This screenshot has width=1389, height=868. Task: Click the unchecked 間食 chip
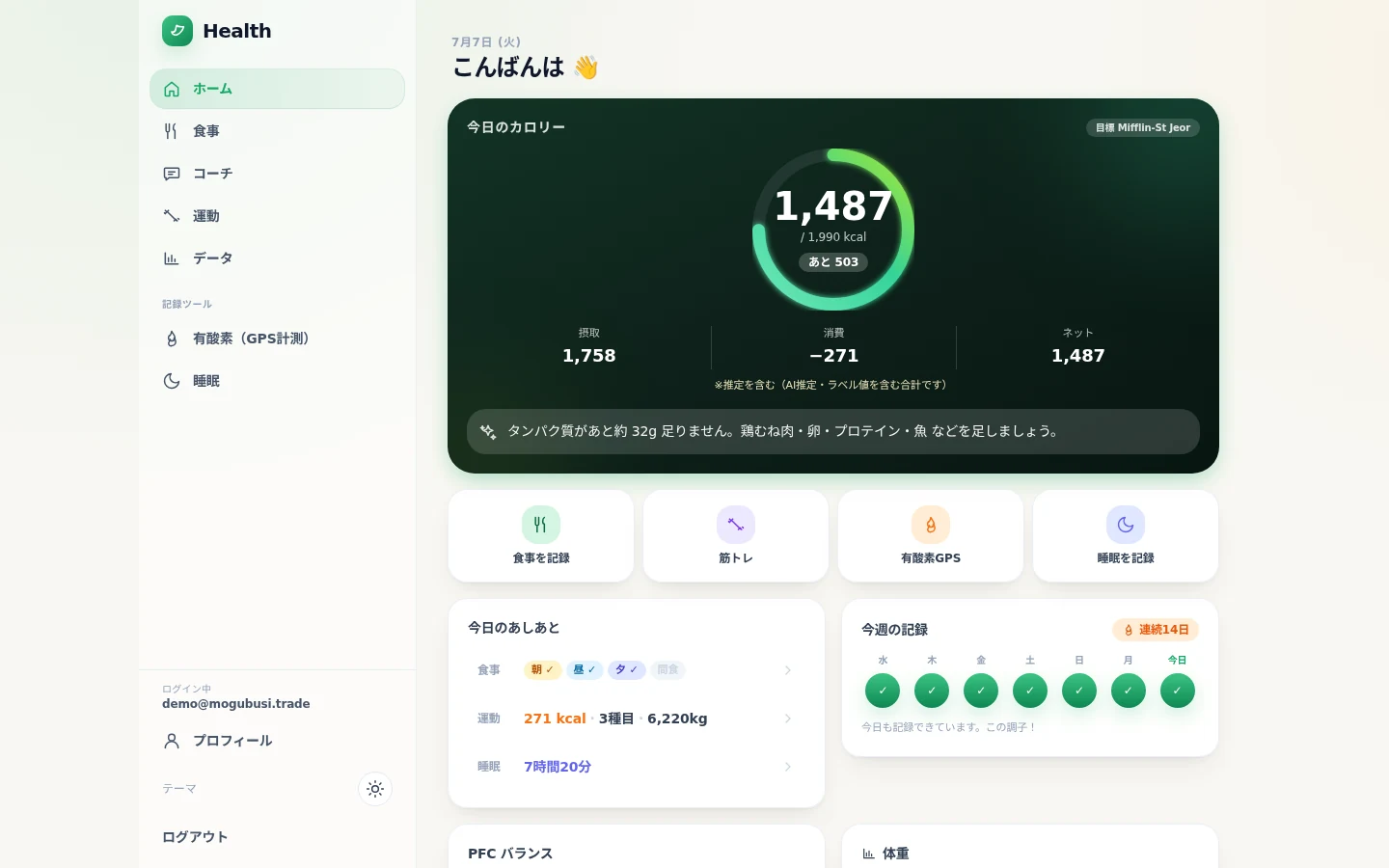[x=668, y=669]
